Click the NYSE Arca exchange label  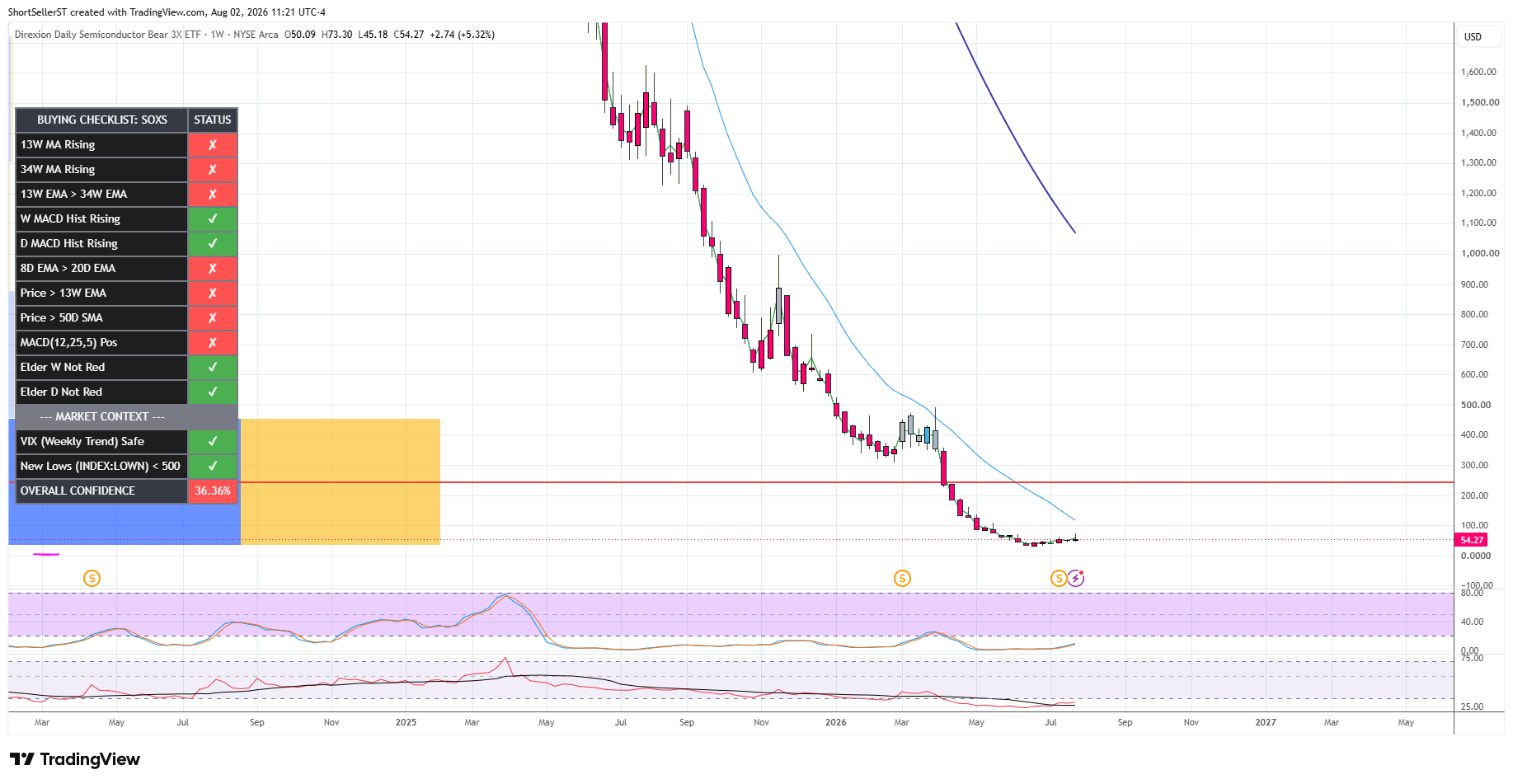point(256,35)
